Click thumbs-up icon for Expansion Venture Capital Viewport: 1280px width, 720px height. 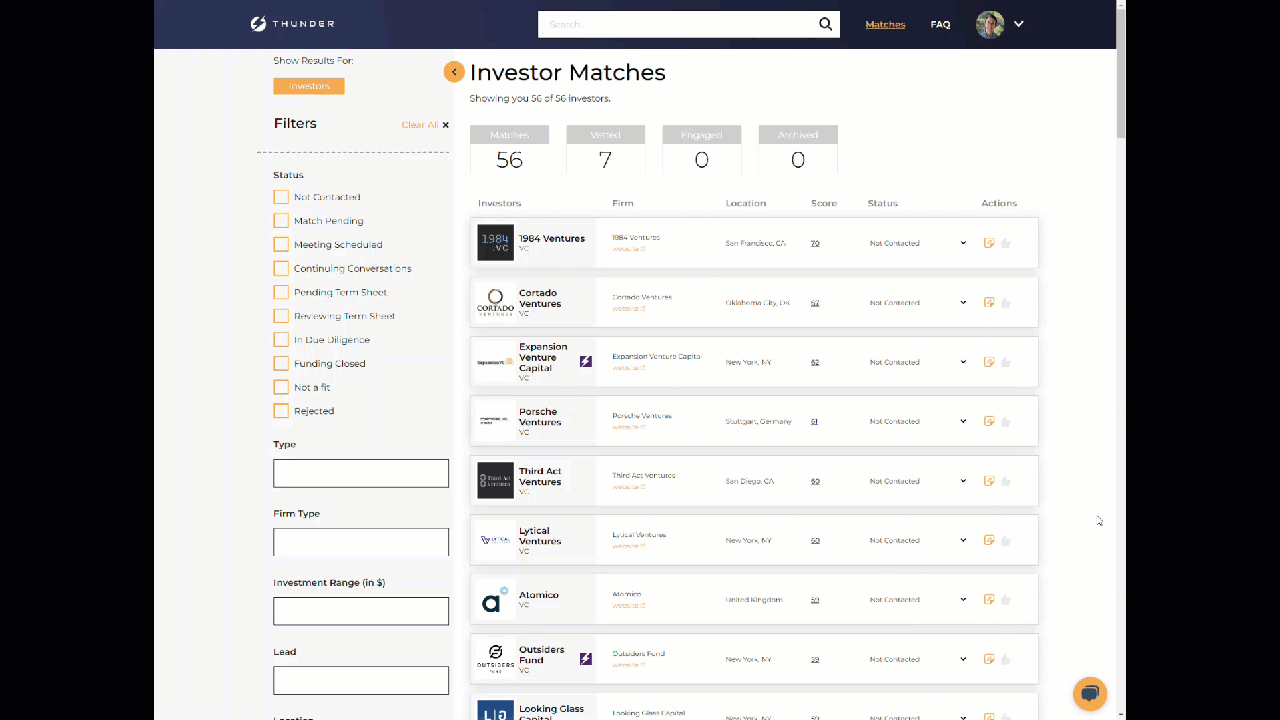click(1006, 362)
